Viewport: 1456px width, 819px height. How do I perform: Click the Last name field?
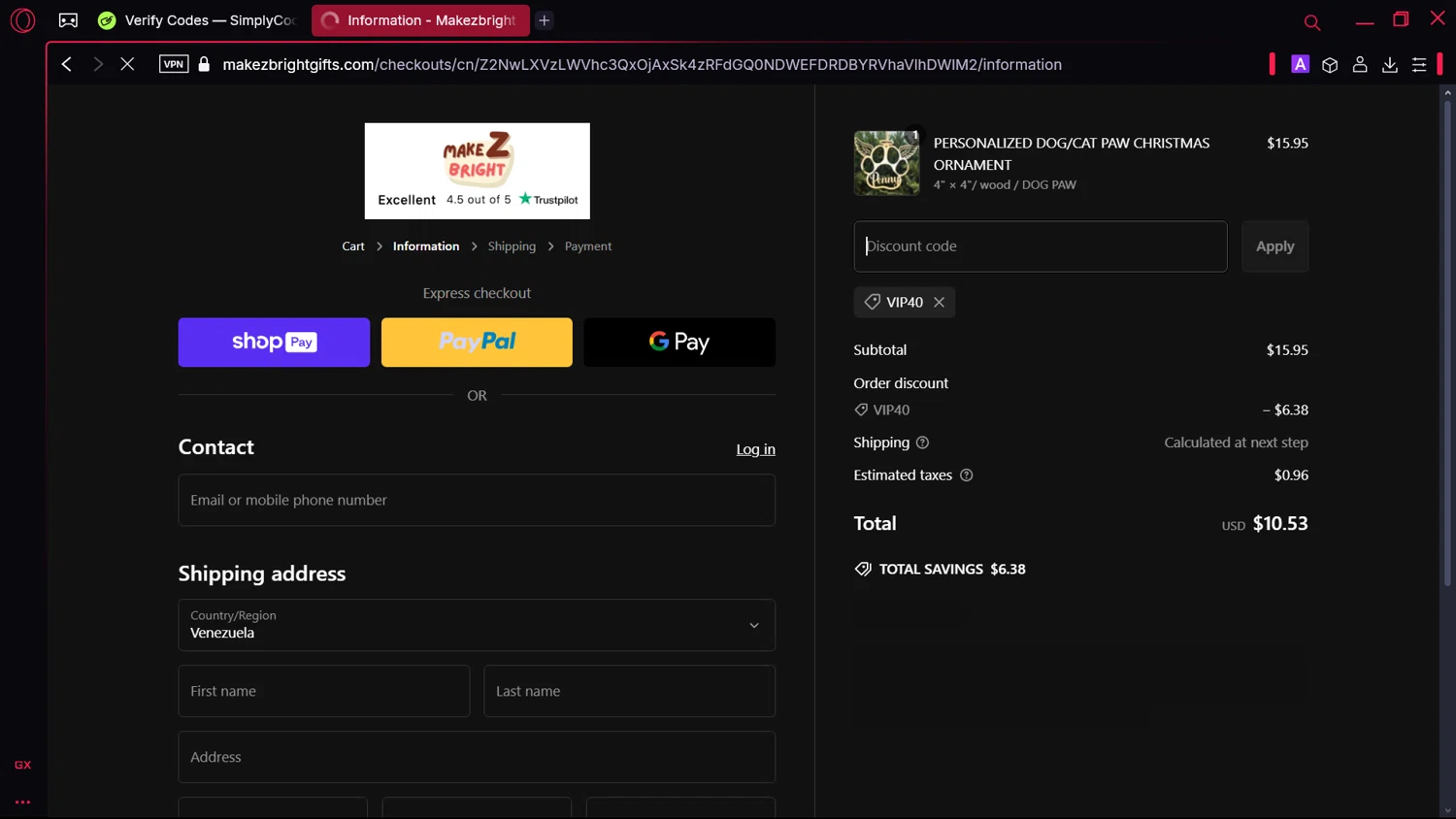point(629,691)
